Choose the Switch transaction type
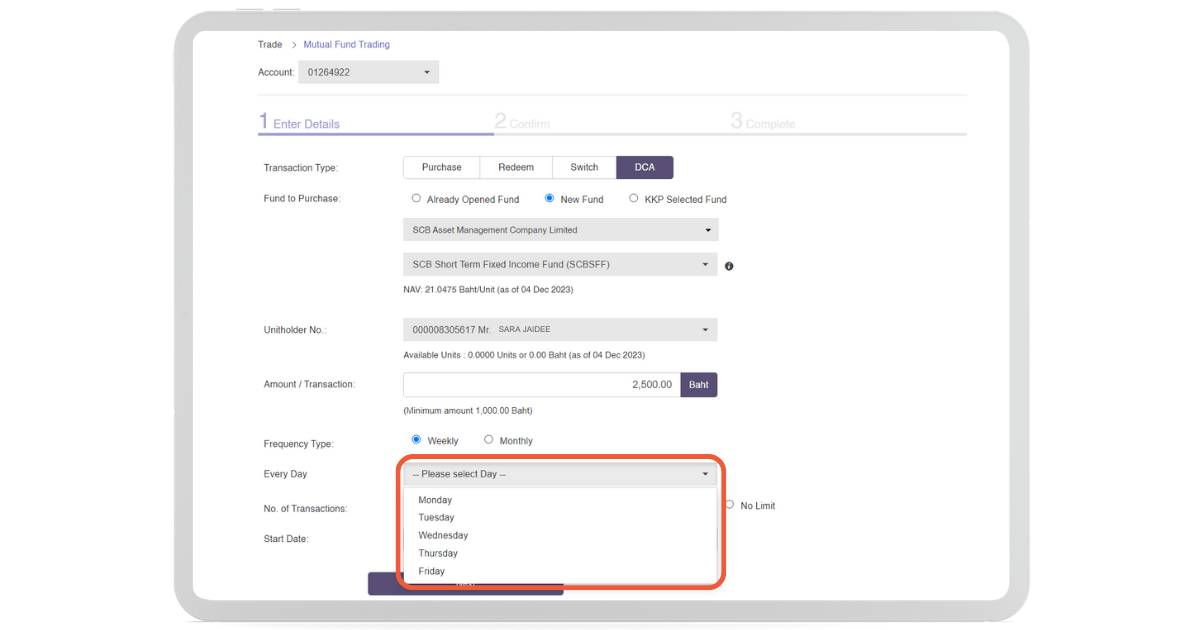 584,168
